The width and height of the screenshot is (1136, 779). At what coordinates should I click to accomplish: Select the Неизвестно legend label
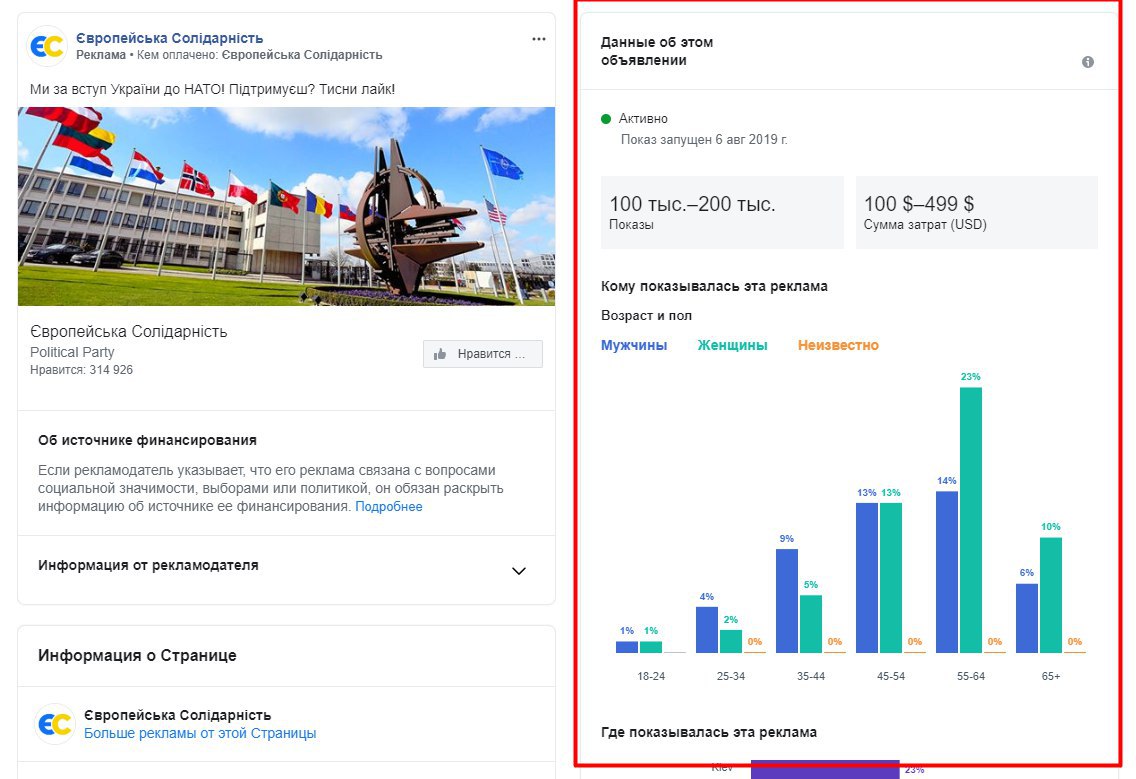[838, 345]
